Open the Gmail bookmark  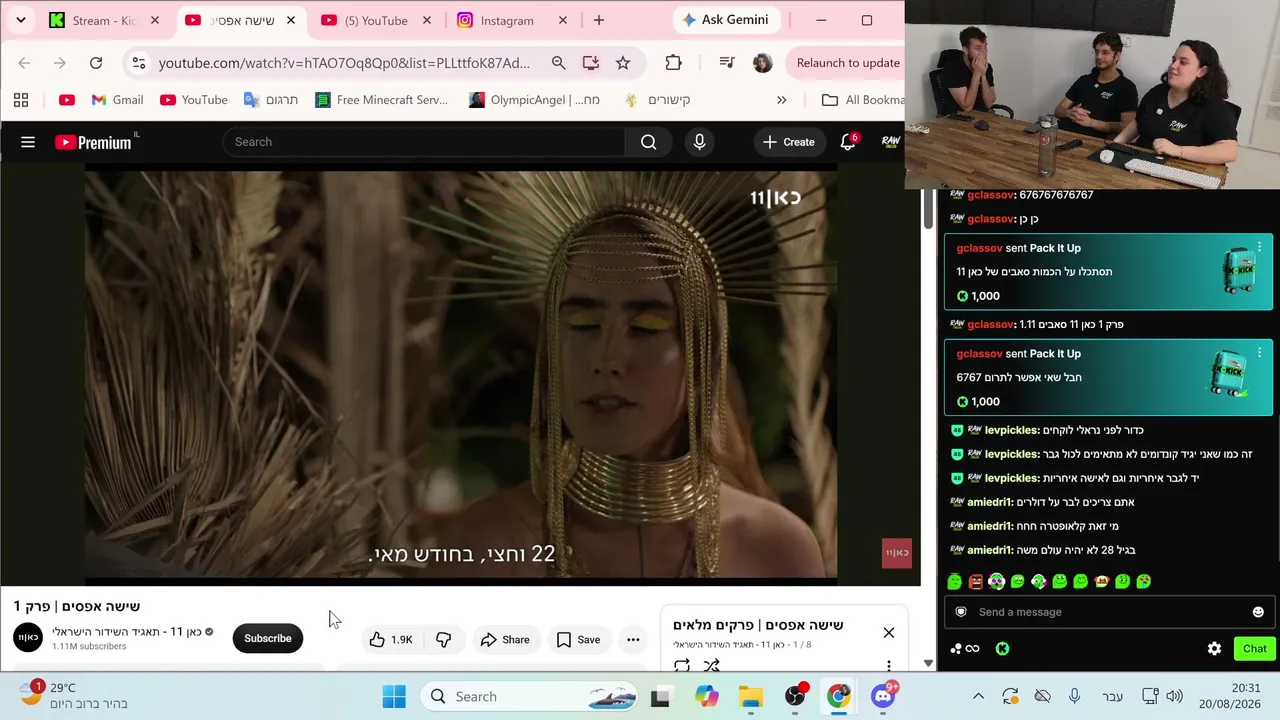coord(117,100)
